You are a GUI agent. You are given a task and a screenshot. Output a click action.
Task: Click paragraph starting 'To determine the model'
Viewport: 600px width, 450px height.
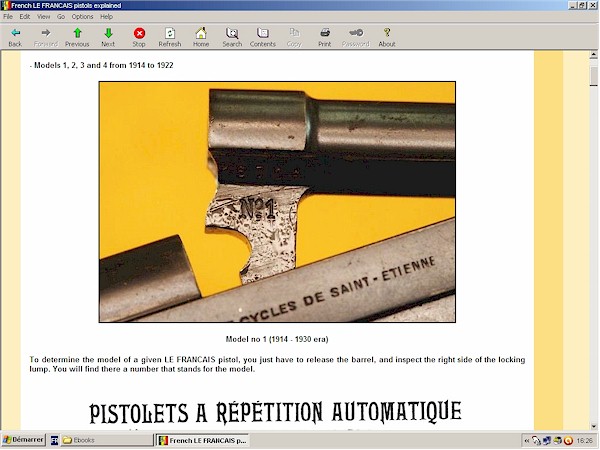point(277,364)
